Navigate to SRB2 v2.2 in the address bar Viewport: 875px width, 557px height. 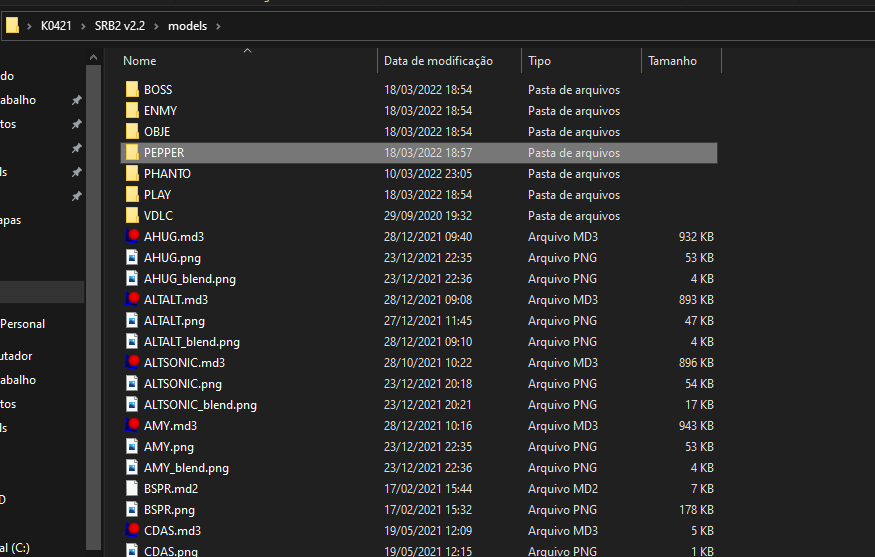pos(119,26)
